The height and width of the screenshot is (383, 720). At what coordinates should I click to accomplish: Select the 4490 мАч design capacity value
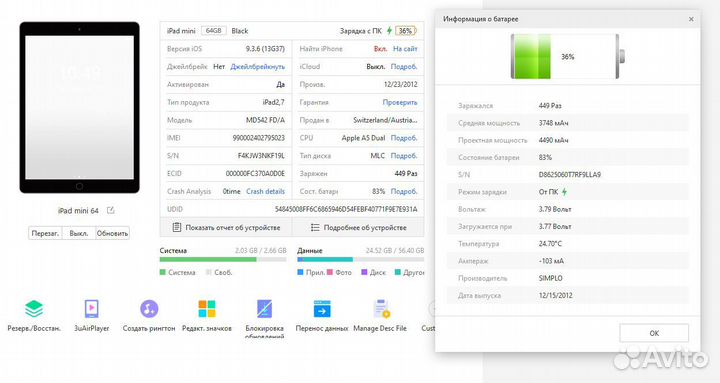click(x=553, y=141)
